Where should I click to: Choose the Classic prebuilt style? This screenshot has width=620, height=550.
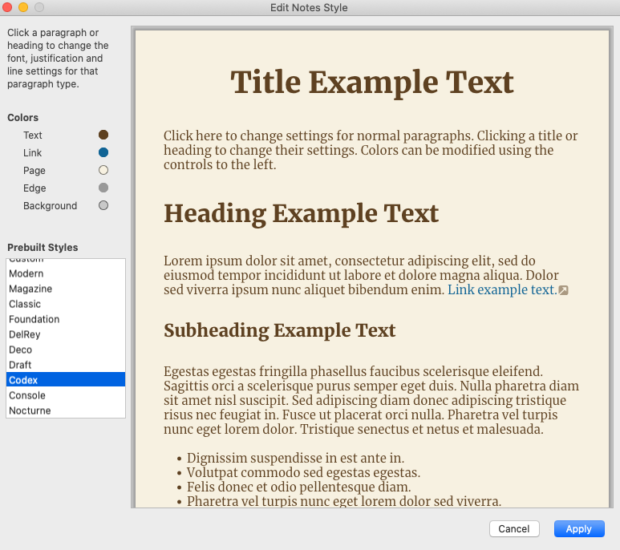(66, 304)
